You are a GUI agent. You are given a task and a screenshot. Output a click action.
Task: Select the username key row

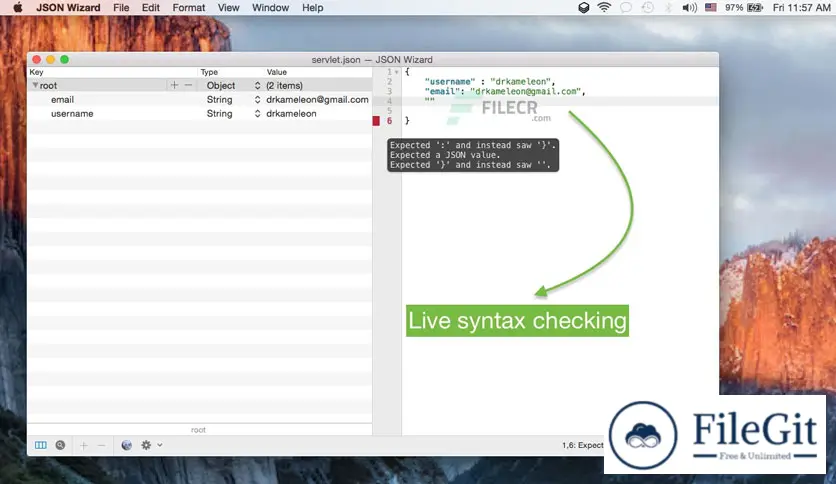click(x=72, y=114)
